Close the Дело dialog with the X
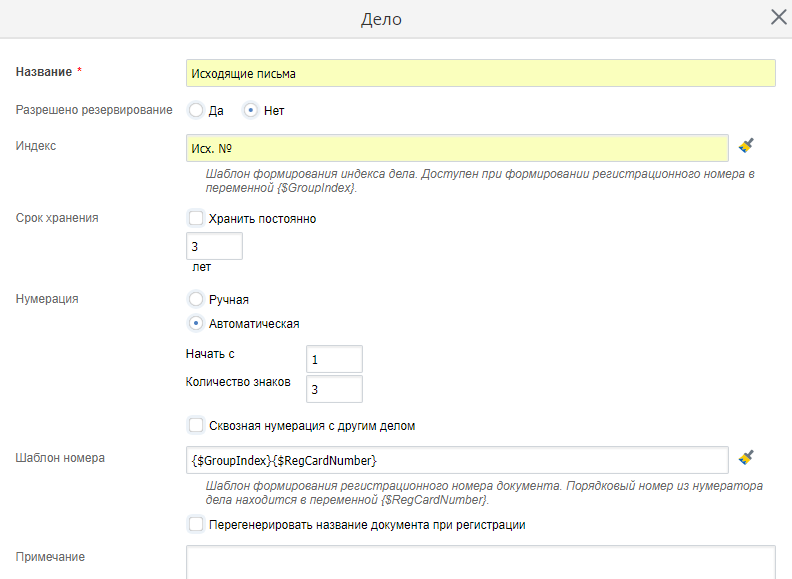The width and height of the screenshot is (792, 579). [x=778, y=17]
